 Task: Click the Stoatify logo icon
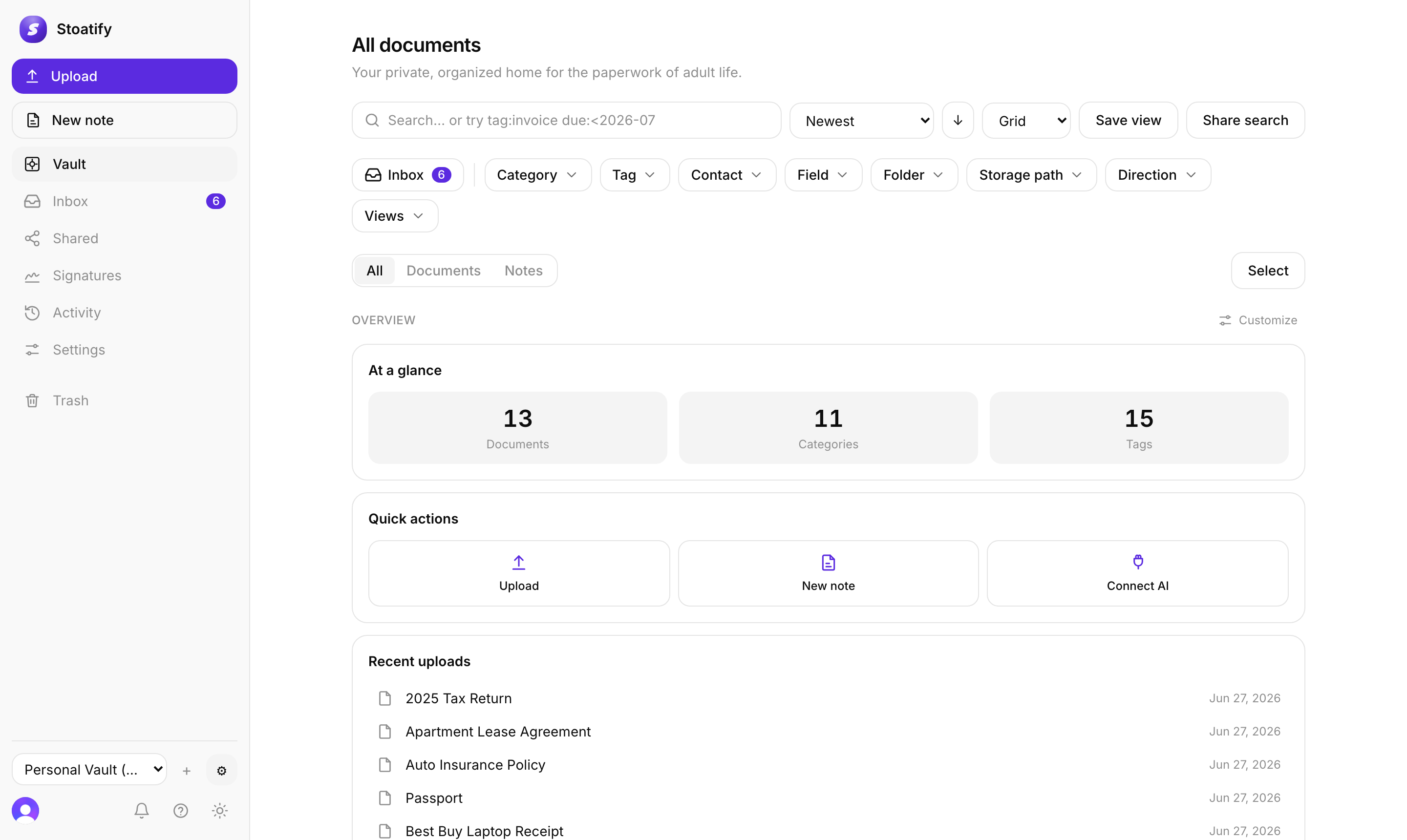[x=33, y=29]
